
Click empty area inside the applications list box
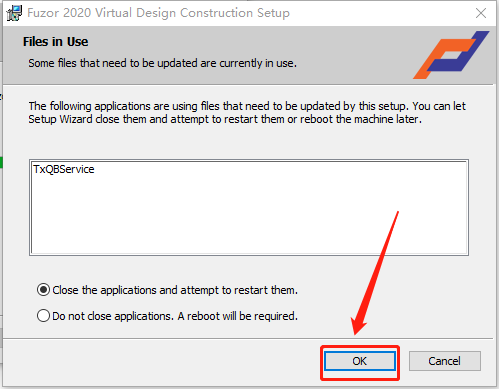249,217
